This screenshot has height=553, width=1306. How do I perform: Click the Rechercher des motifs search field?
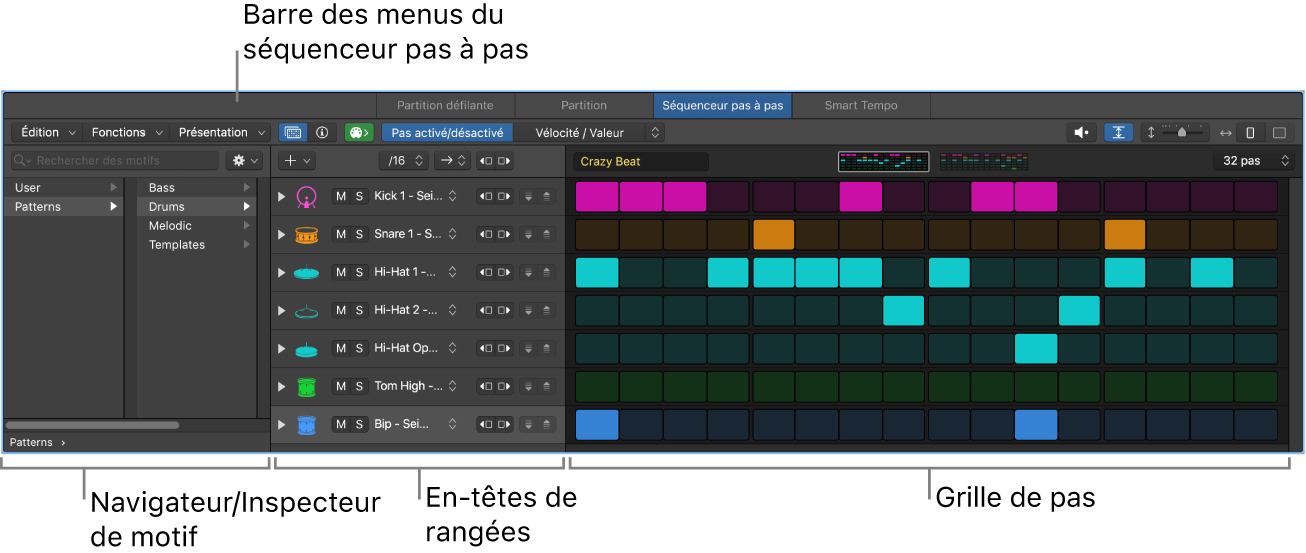(113, 160)
